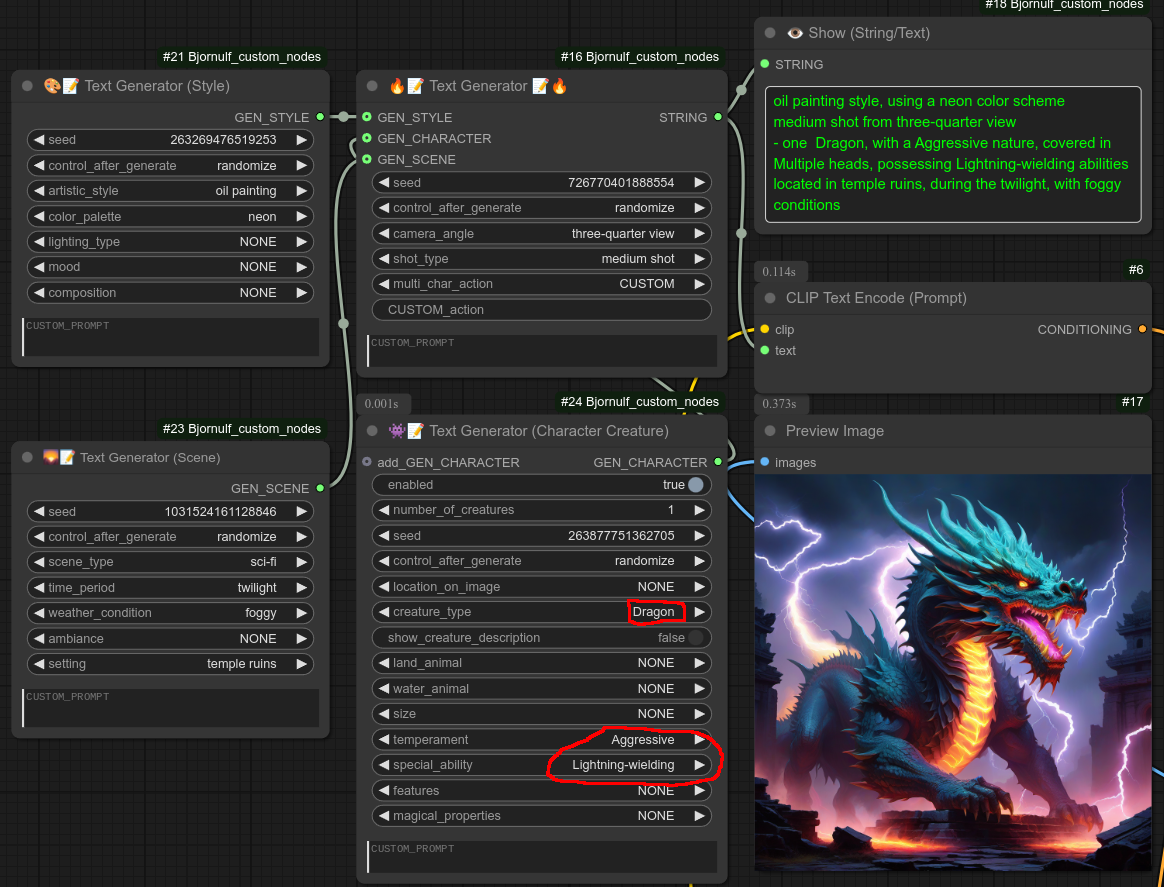This screenshot has height=887, width=1164.
Task: Open the creature_type dropdown showing Dragon
Action: (541, 612)
